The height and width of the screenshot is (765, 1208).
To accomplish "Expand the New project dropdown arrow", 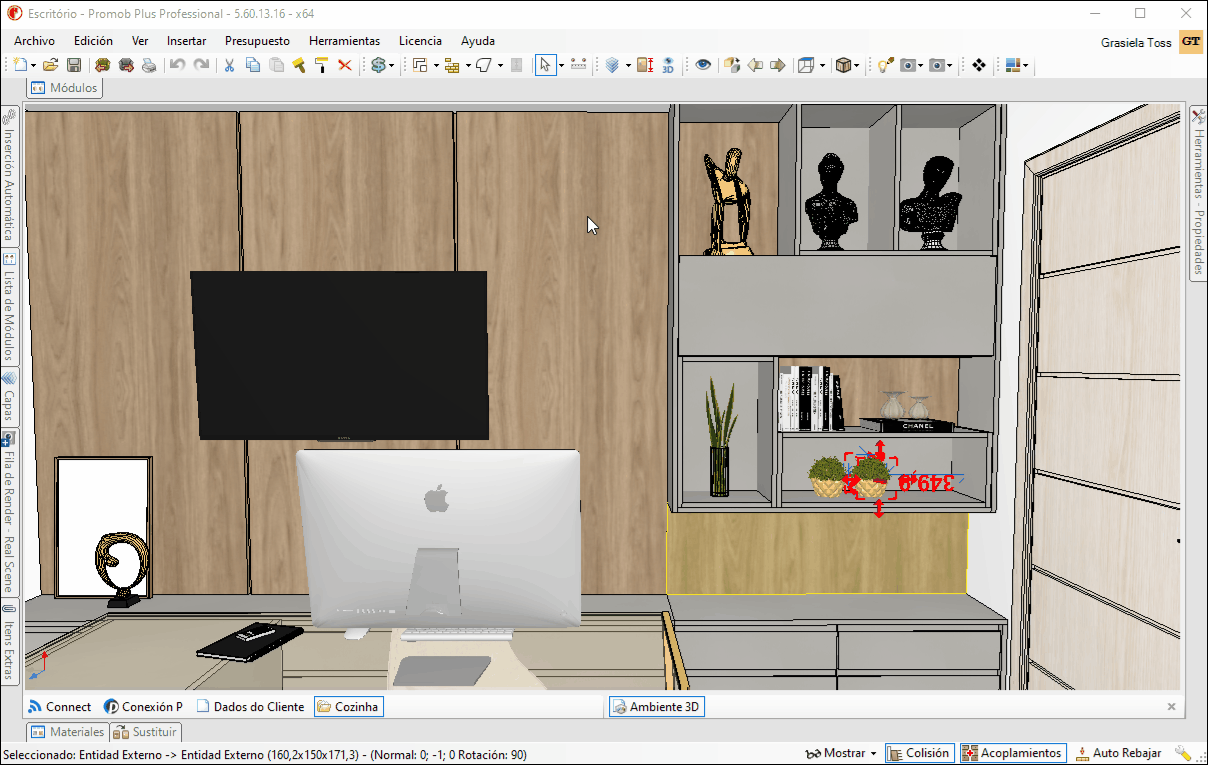I will 34,66.
